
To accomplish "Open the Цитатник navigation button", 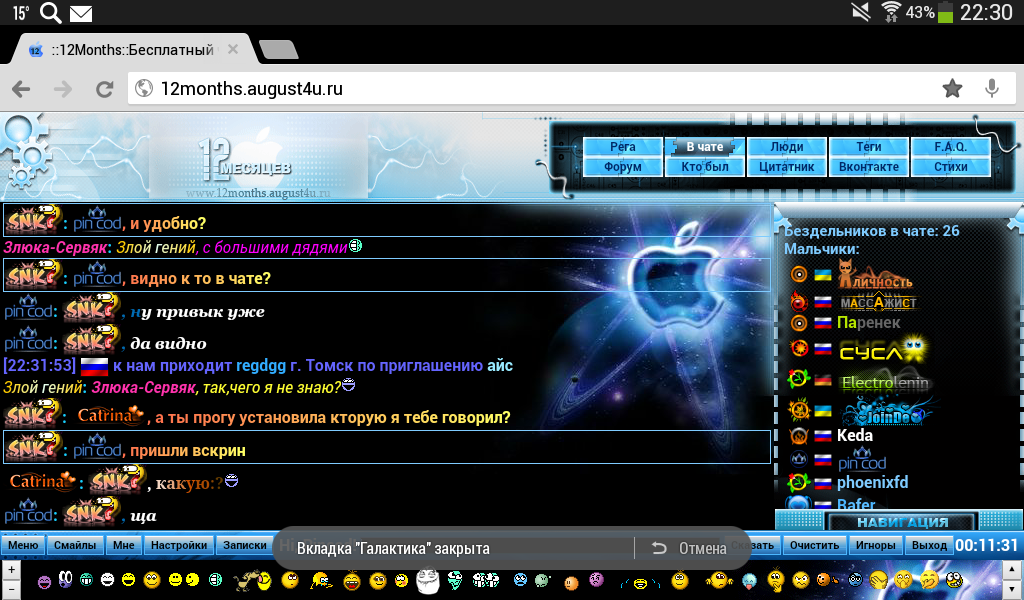I will [786, 166].
